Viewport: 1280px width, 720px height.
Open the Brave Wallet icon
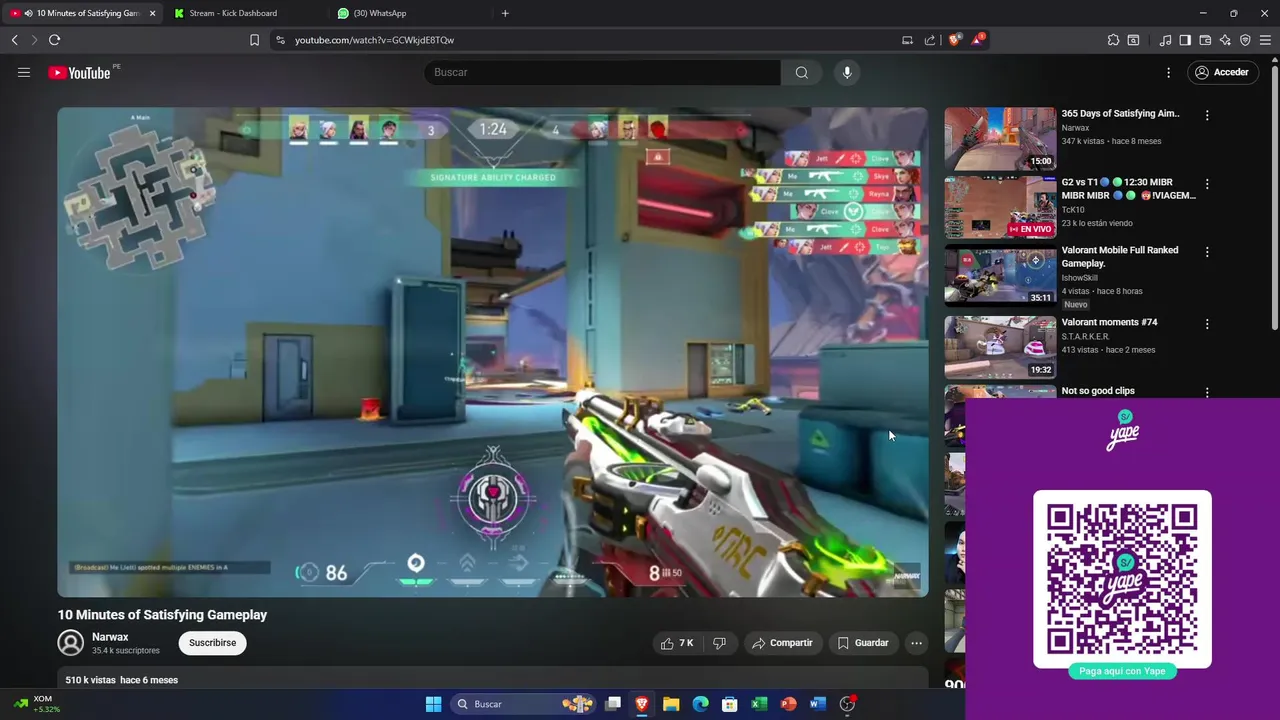coord(1205,40)
